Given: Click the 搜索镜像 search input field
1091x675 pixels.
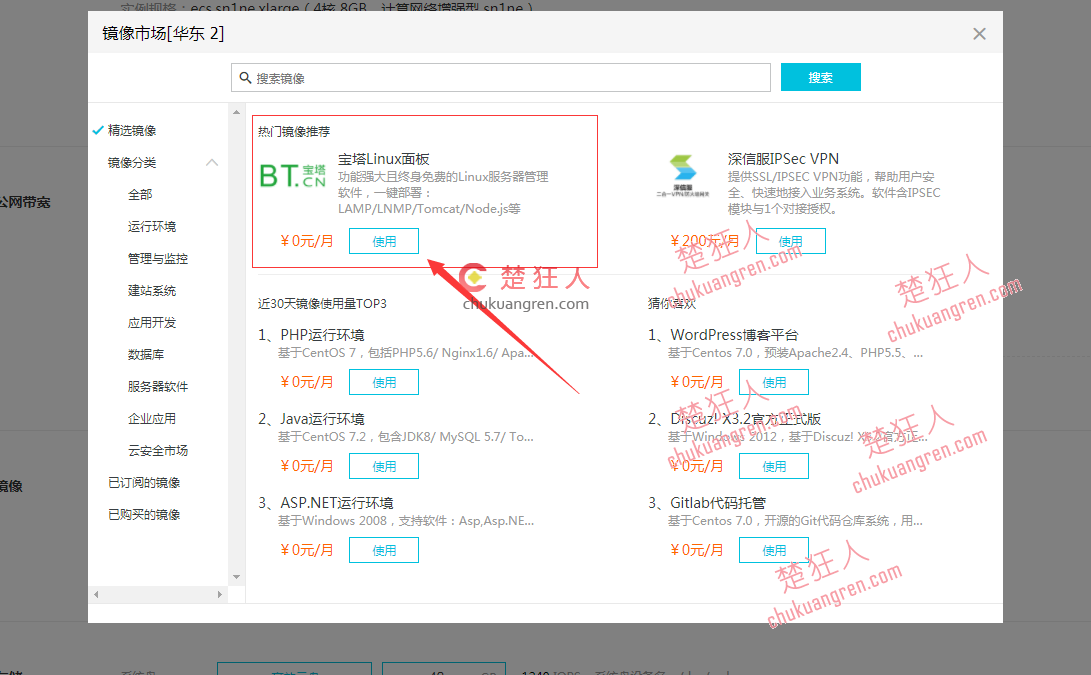Looking at the screenshot, I should [501, 77].
